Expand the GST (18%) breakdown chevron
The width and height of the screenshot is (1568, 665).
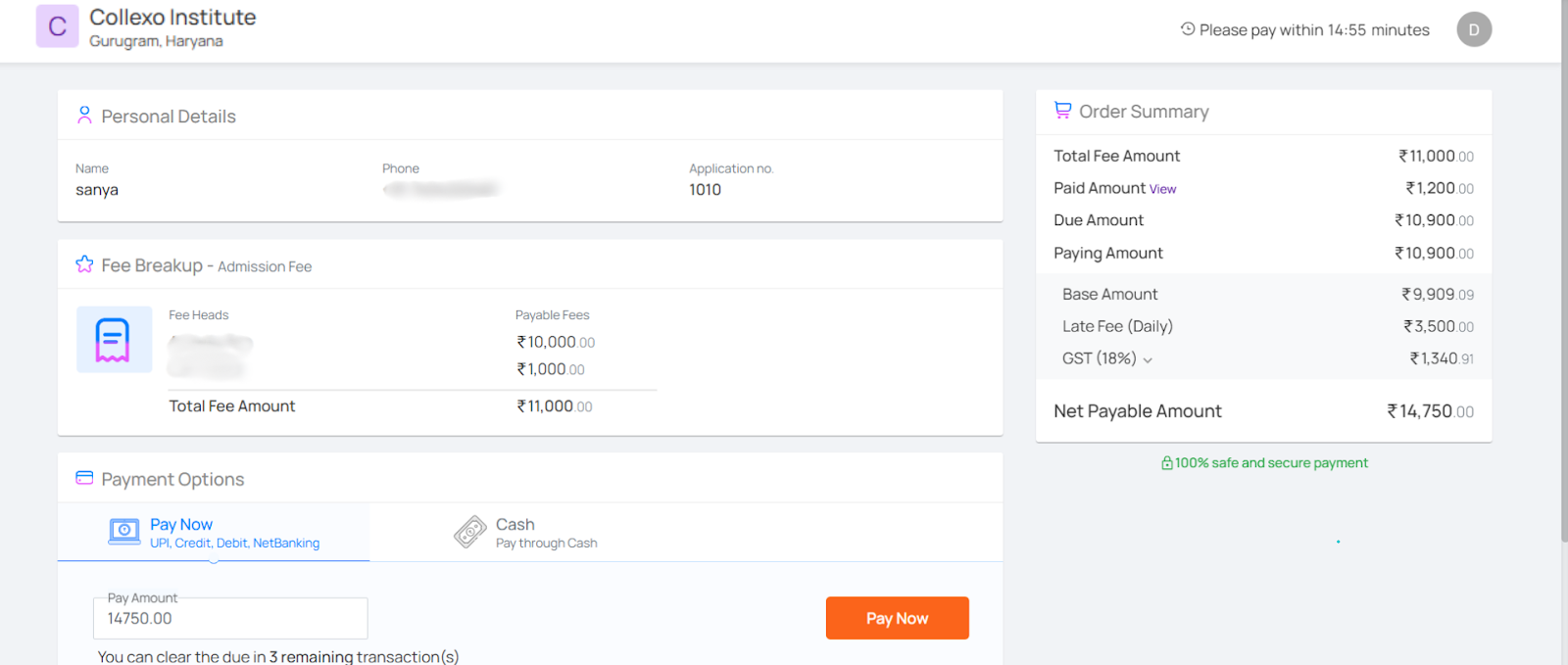[x=1148, y=359]
